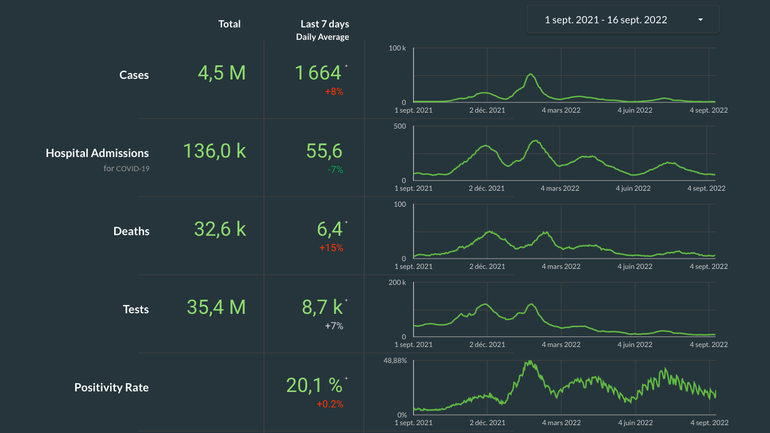Select the 4,5 M total cases value
The width and height of the screenshot is (770, 433).
coord(219,74)
